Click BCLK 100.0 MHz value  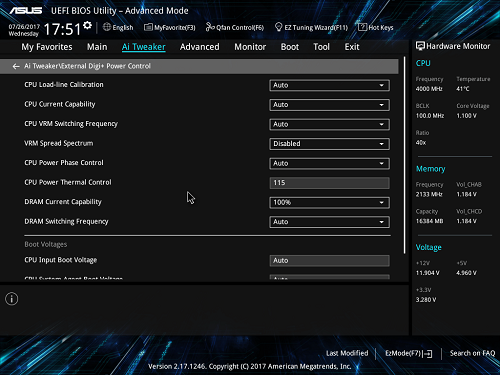(x=430, y=116)
